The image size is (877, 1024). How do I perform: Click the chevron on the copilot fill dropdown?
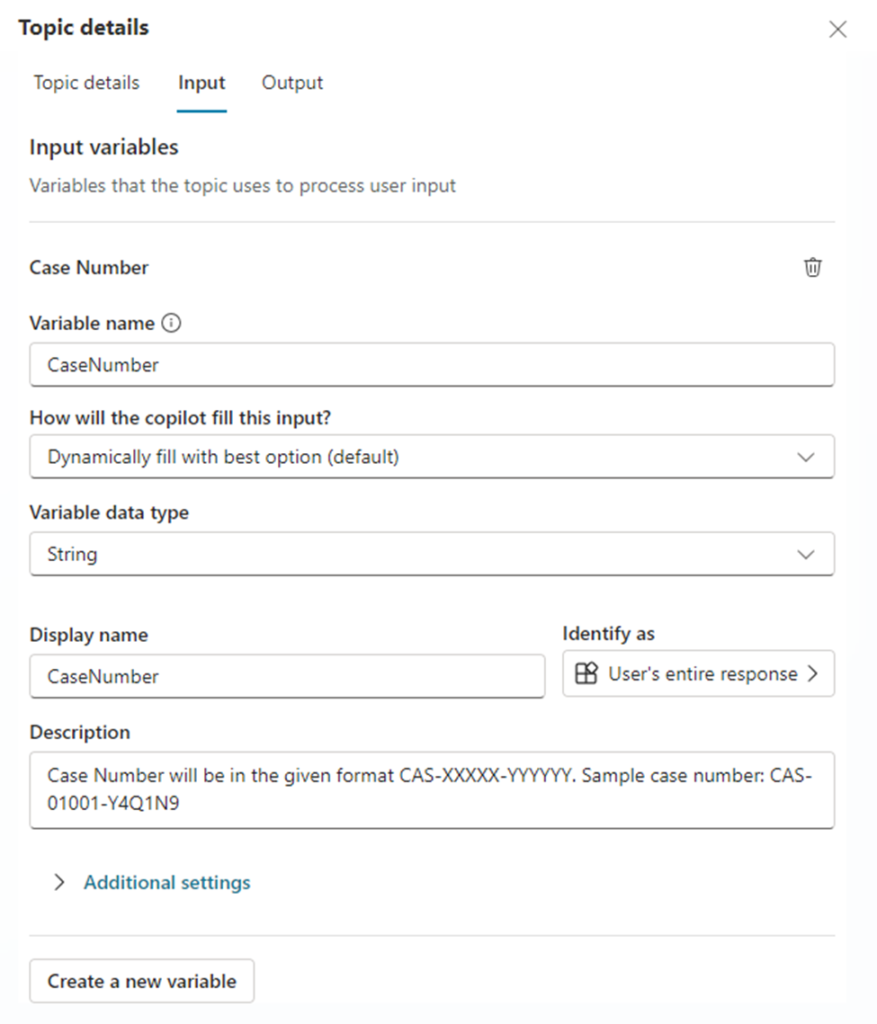pos(806,457)
